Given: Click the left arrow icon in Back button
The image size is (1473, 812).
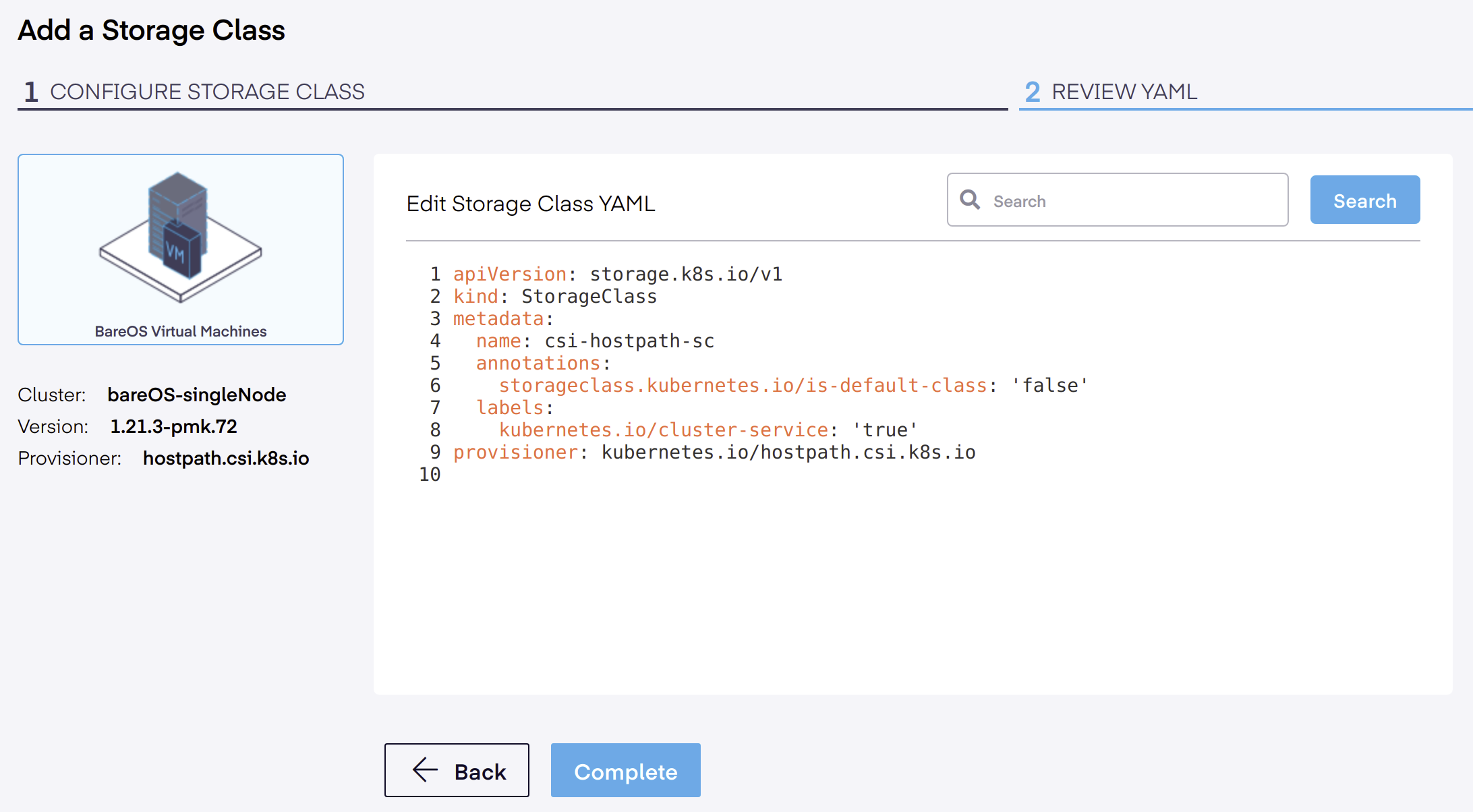Looking at the screenshot, I should (425, 770).
